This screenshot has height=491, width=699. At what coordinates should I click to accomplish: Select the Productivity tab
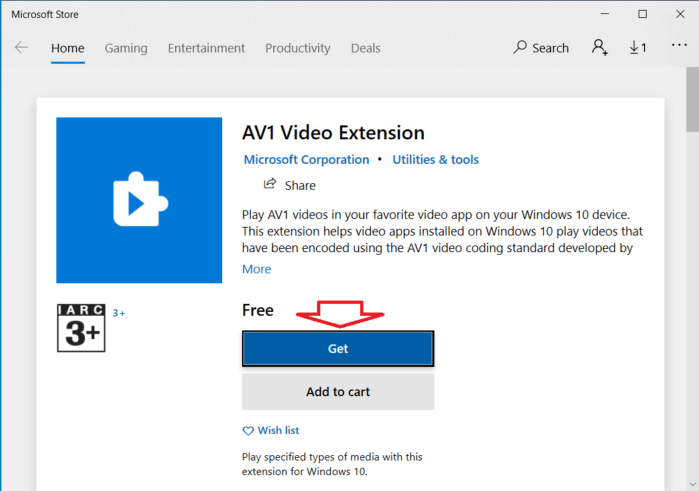coord(298,48)
